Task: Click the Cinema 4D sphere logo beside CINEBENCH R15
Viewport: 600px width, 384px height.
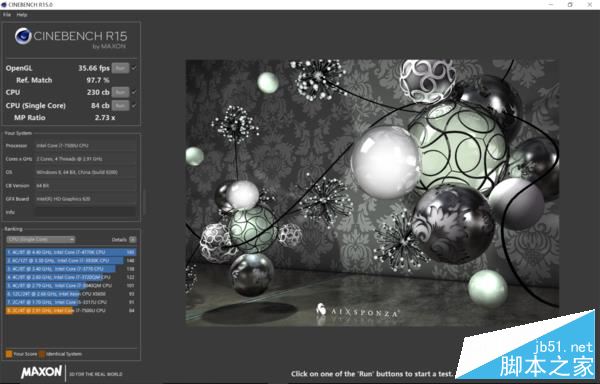Action: pyautogui.click(x=23, y=36)
